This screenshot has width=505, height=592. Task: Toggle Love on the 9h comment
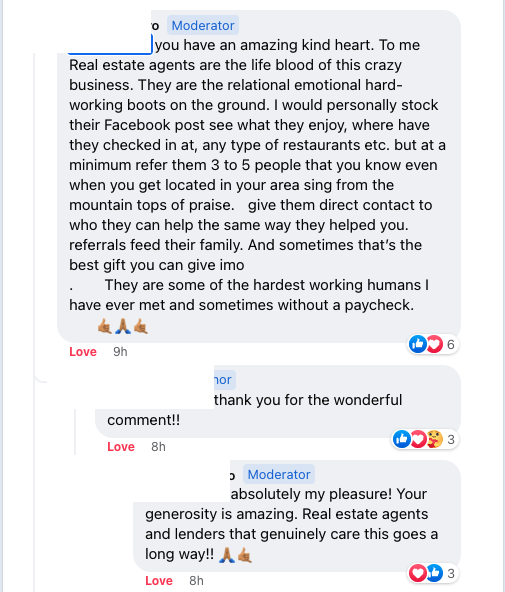(x=83, y=352)
